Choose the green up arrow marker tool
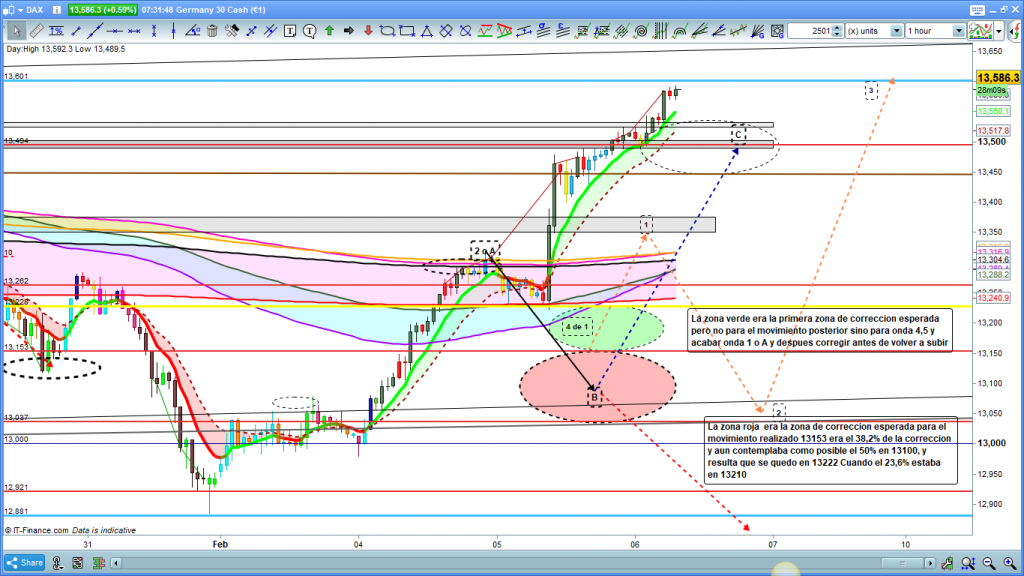The height and width of the screenshot is (576, 1024). 329,31
